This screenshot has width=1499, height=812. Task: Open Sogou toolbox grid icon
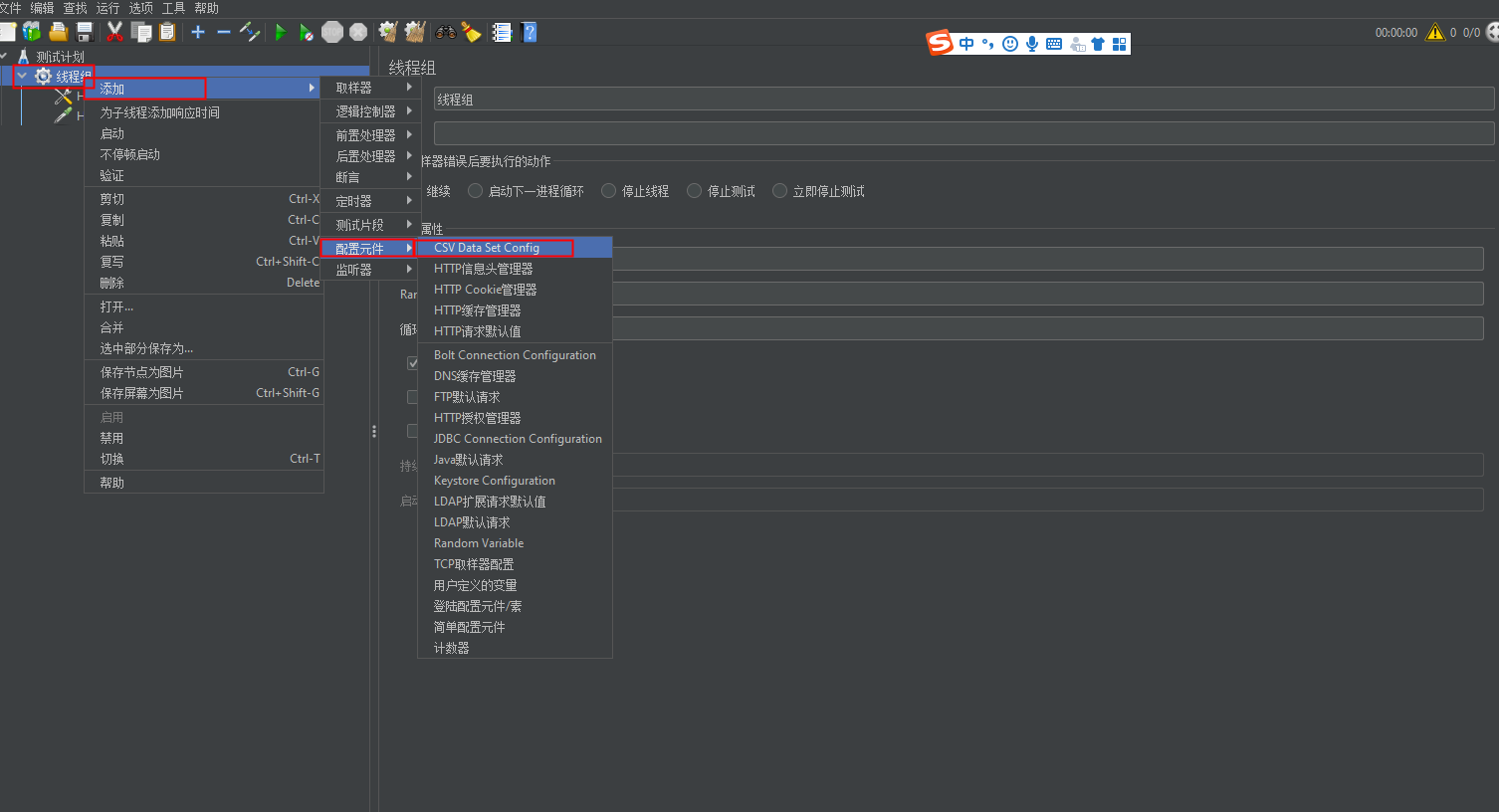click(1120, 44)
